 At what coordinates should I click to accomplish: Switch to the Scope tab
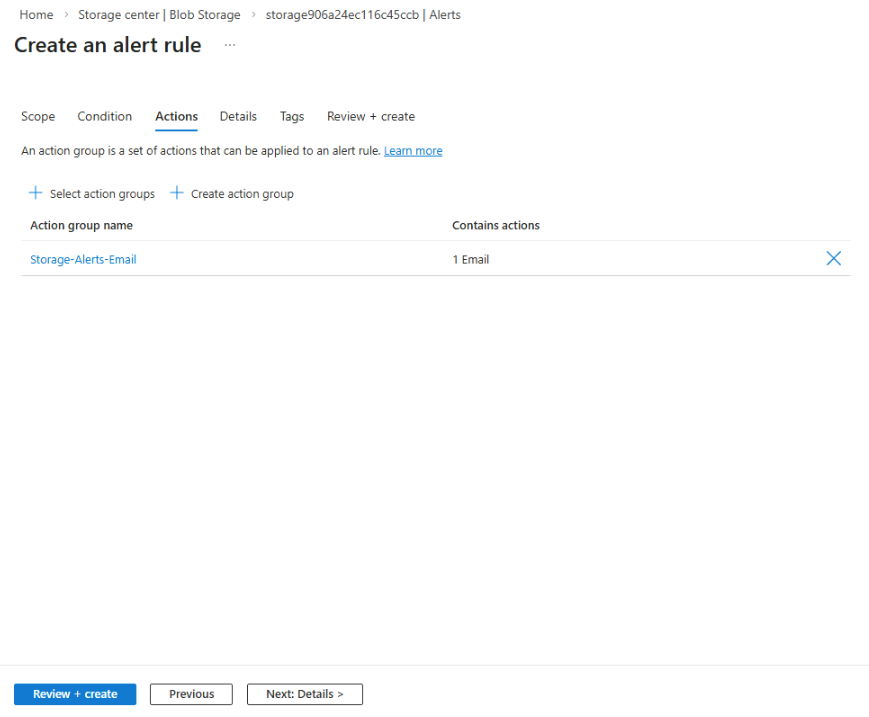coord(38,117)
